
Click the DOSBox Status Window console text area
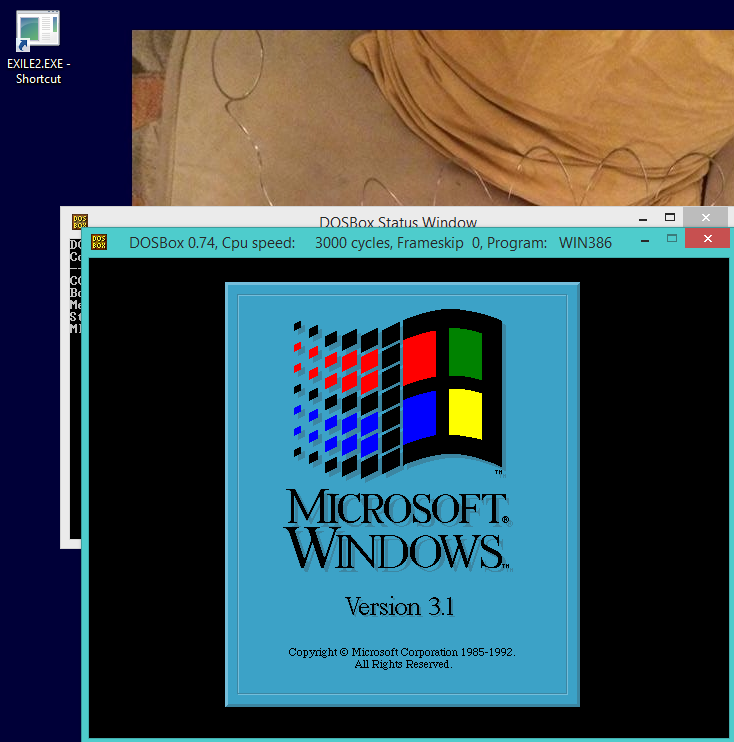pyautogui.click(x=75, y=388)
